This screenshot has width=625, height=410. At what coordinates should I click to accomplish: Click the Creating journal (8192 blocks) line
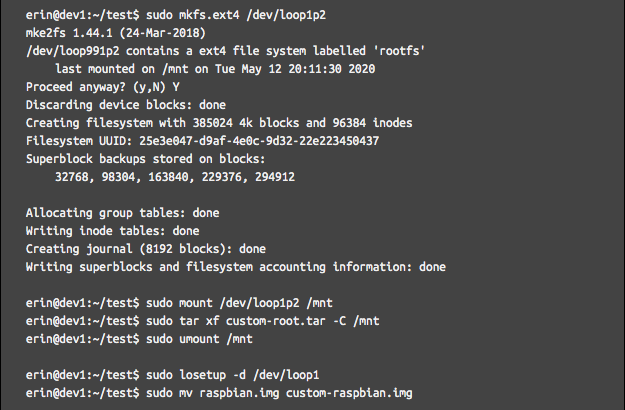146,249
